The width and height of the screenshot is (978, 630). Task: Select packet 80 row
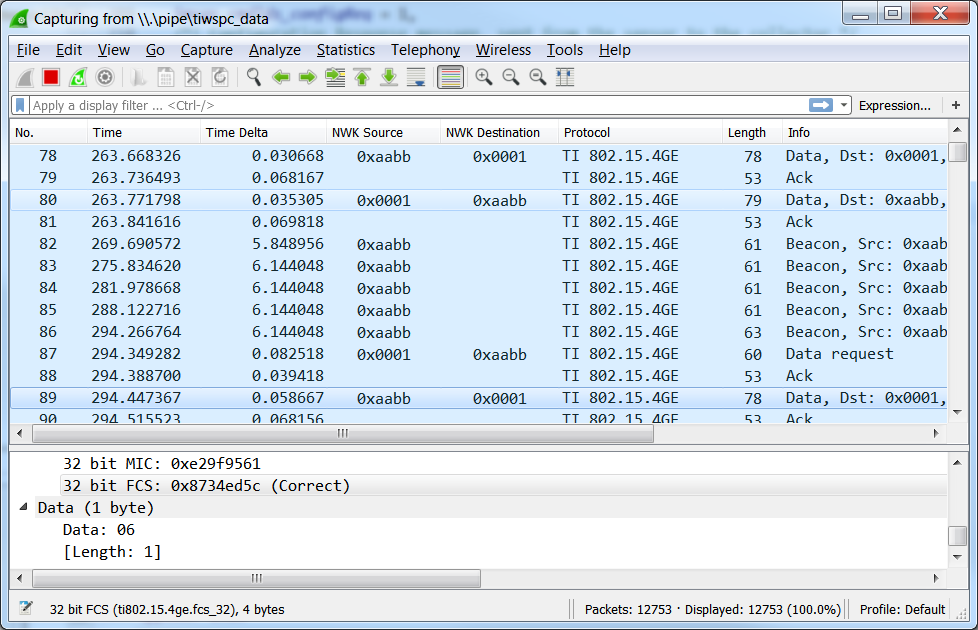pos(478,200)
